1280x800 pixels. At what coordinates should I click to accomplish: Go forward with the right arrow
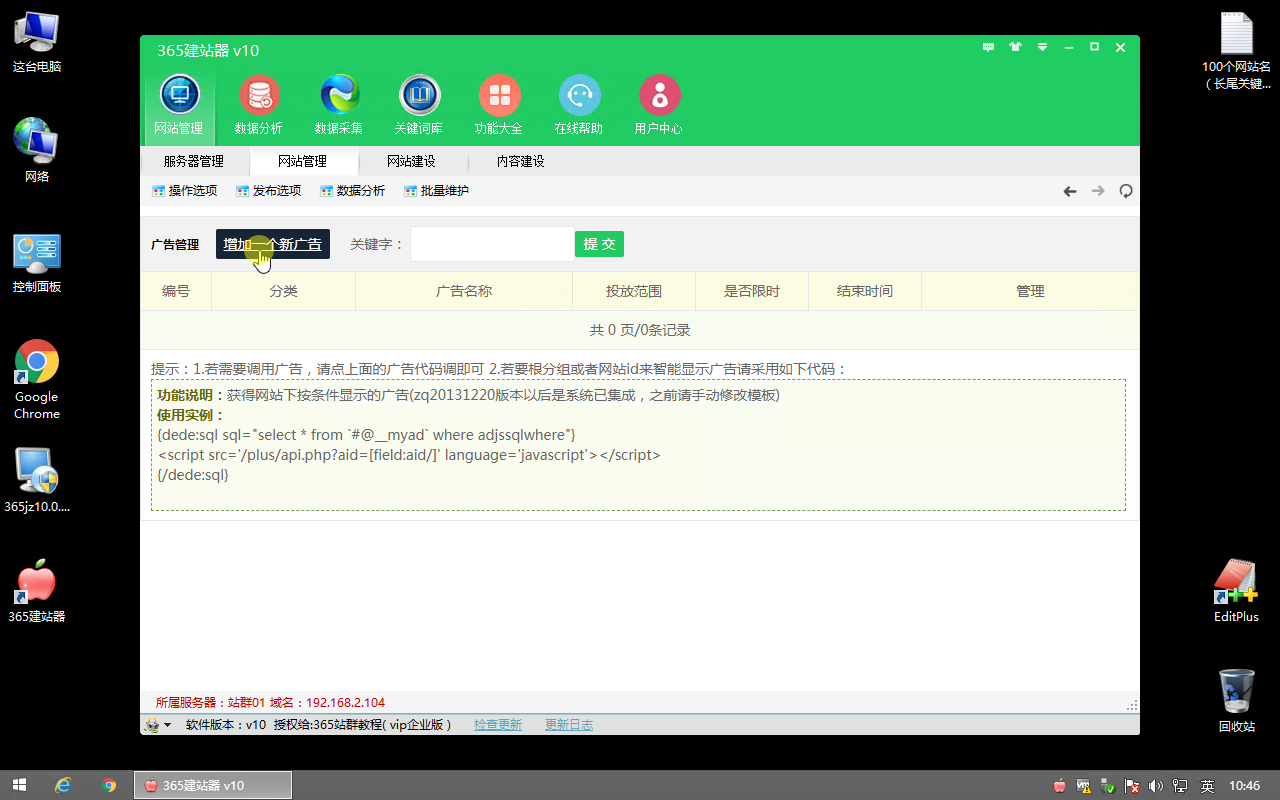1098,191
